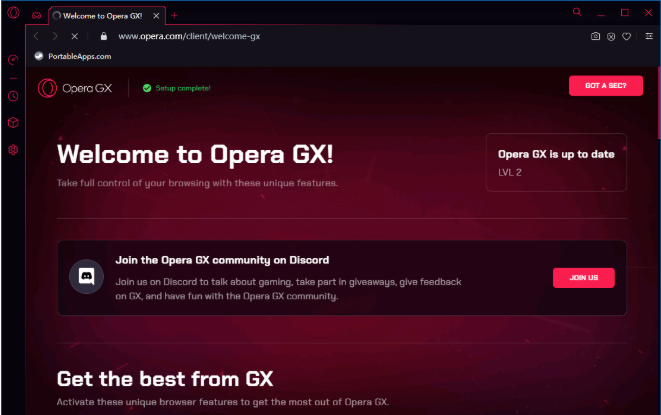Select the Welcome to Opera GX! tab

coord(107,16)
